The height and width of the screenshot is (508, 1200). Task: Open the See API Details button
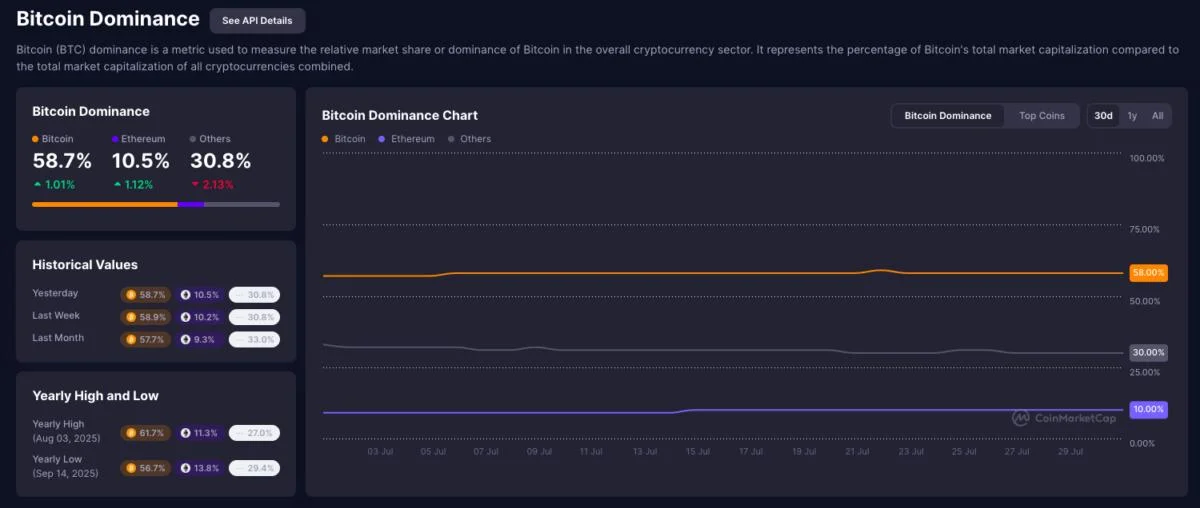pyautogui.click(x=257, y=20)
